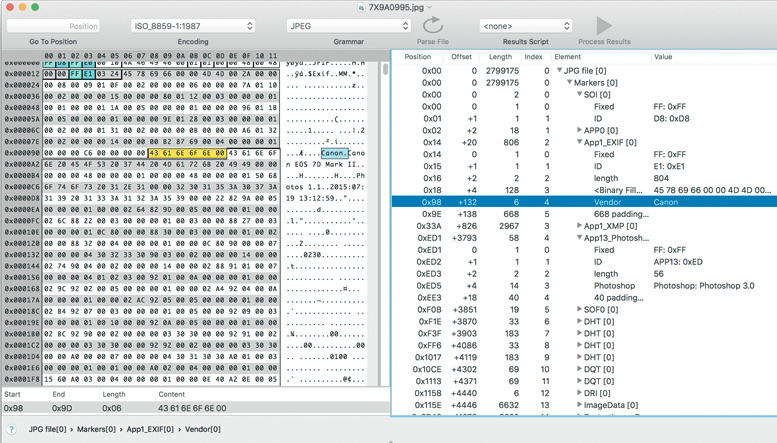Open the ISO_8859-1:1987 encoding dropdown
Screen dimensions: 777x443
192,26
